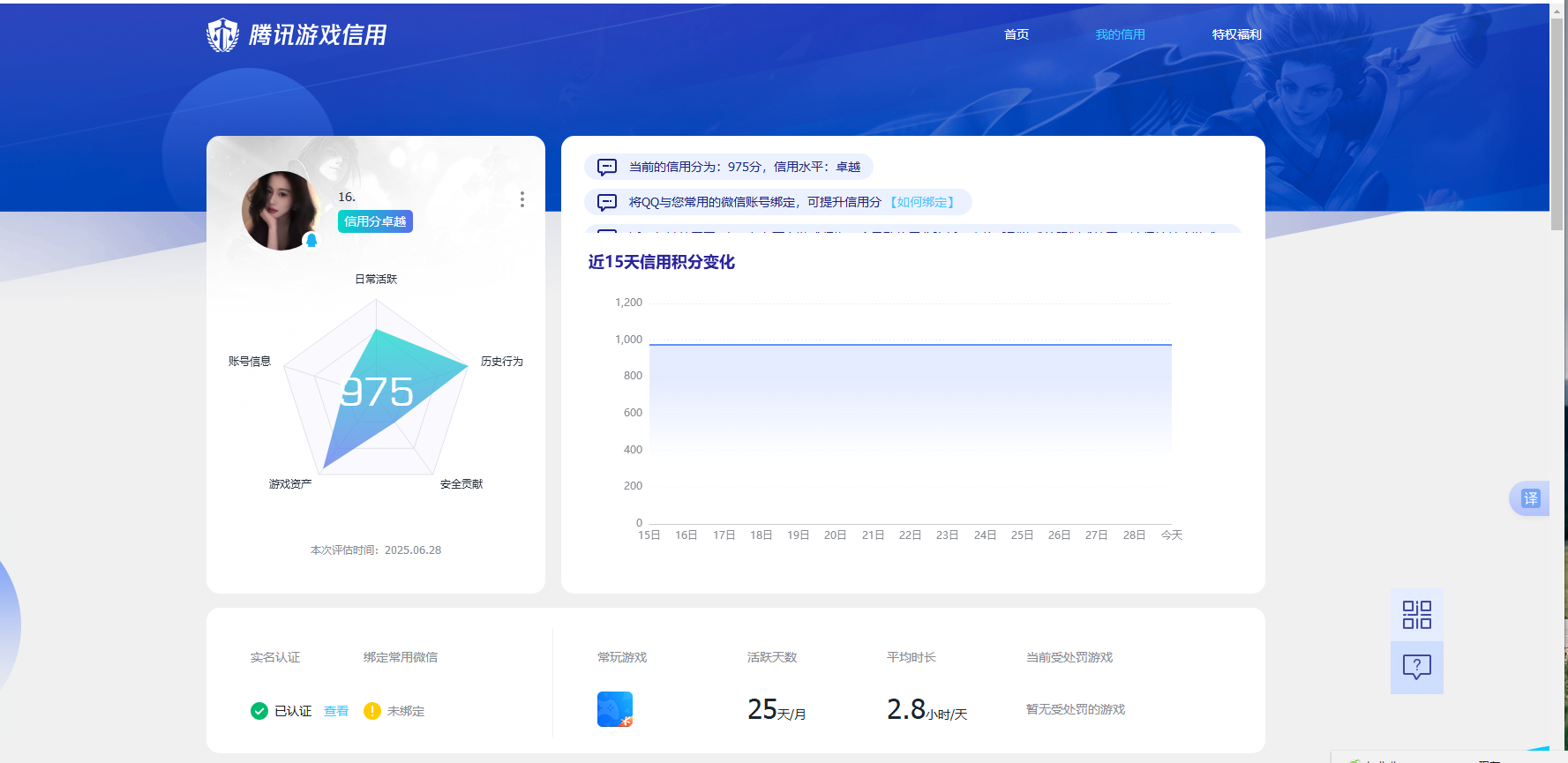Open the 查看 real-name verification link
Screen dimensions: 1568x763
pos(336,711)
